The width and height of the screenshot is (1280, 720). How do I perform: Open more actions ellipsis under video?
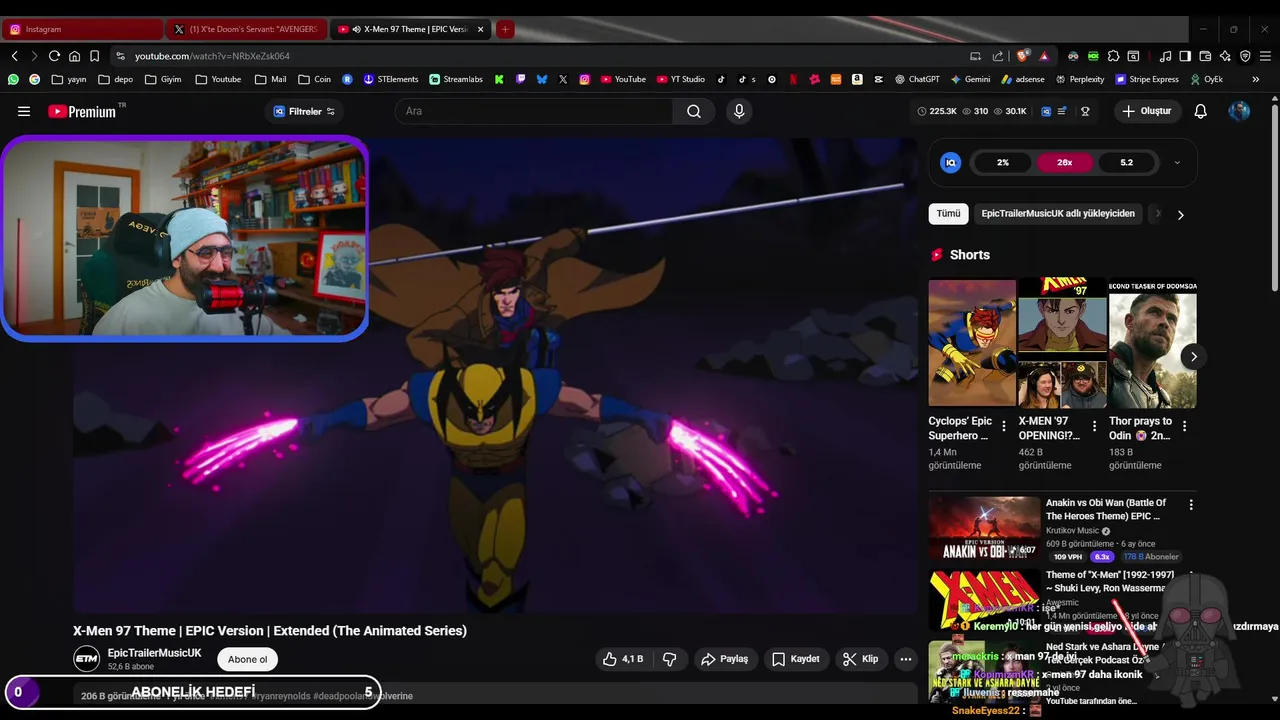tap(906, 659)
